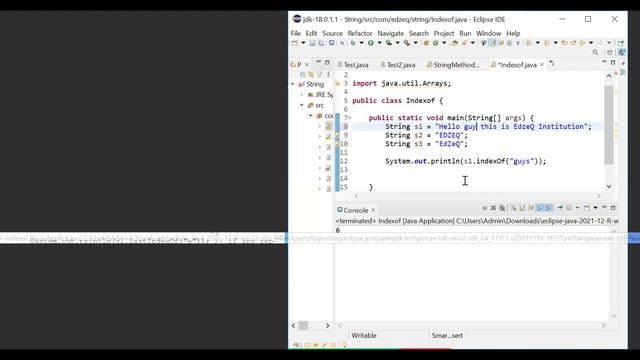Screen dimensions: 640x360
Task: Collapse the src folder node
Action: tap(302, 105)
